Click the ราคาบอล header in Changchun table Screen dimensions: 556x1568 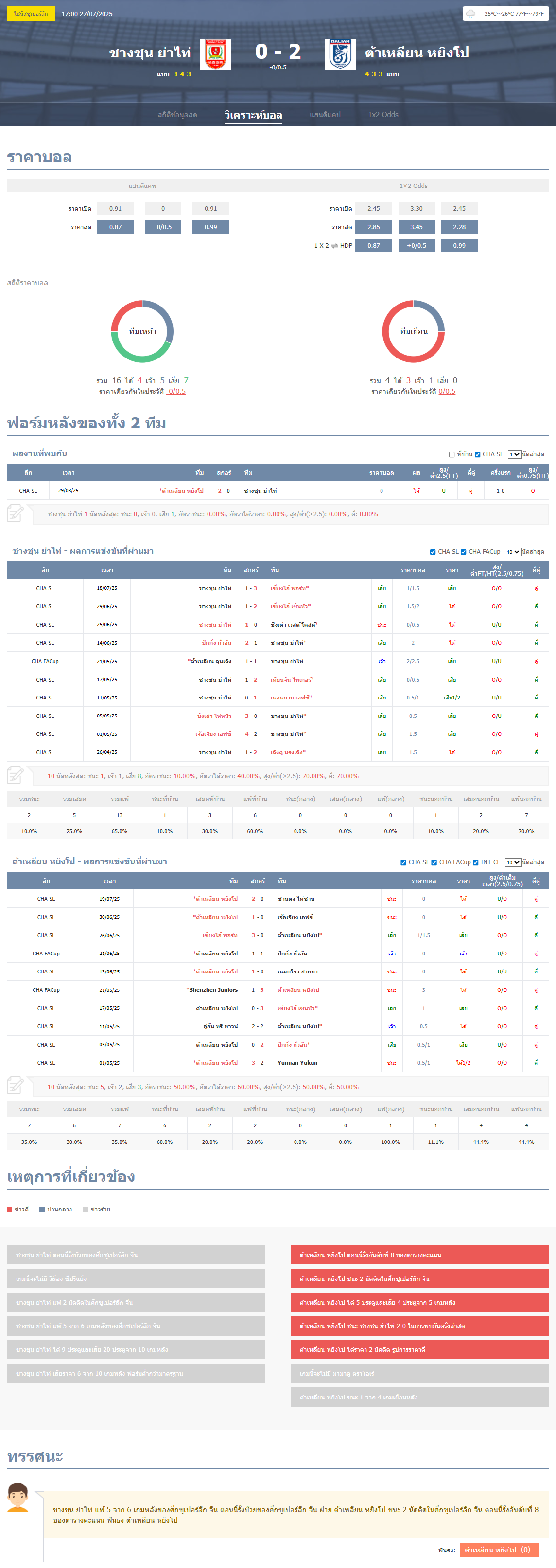click(x=413, y=570)
